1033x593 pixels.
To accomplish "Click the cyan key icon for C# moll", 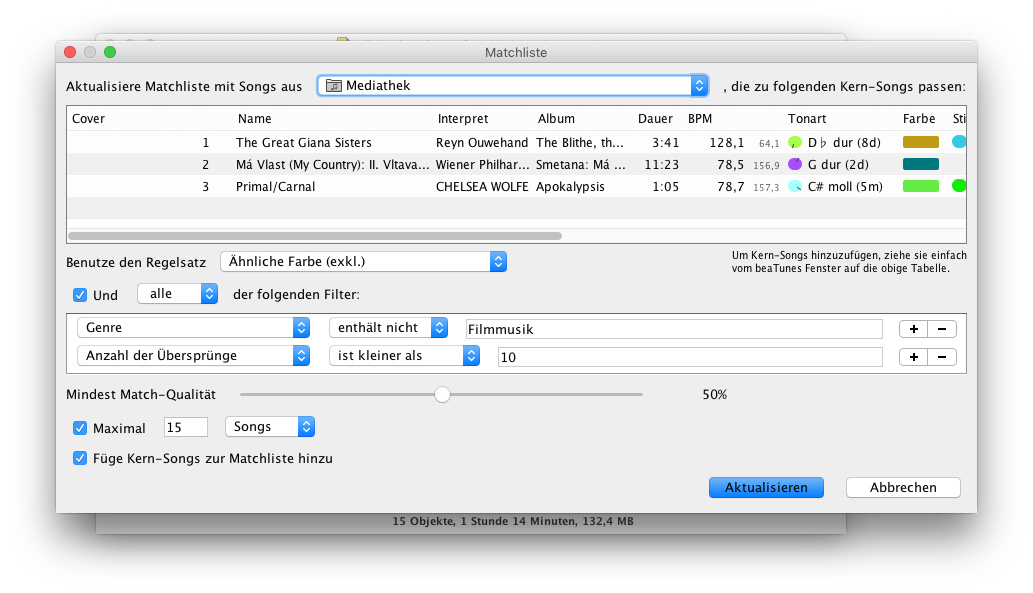I will click(795, 186).
